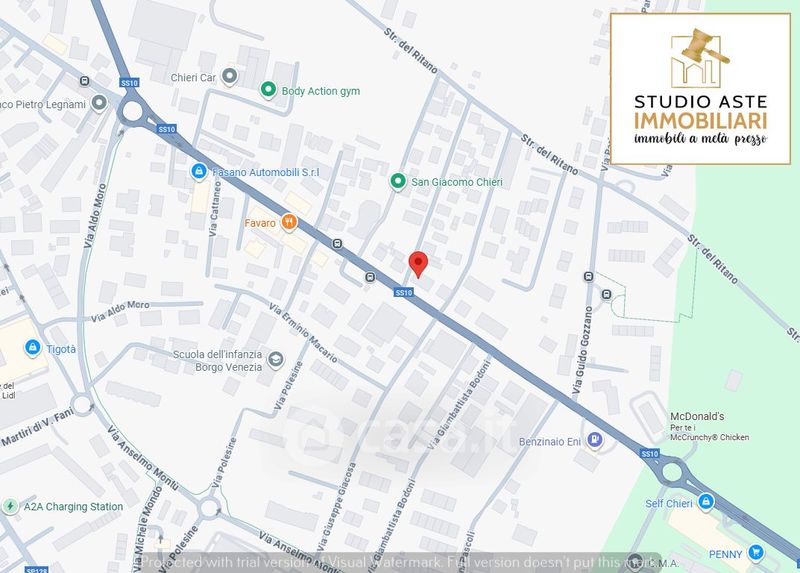Click the PENNY supermarket cart icon
This screenshot has width=800, height=573.
coord(756,553)
